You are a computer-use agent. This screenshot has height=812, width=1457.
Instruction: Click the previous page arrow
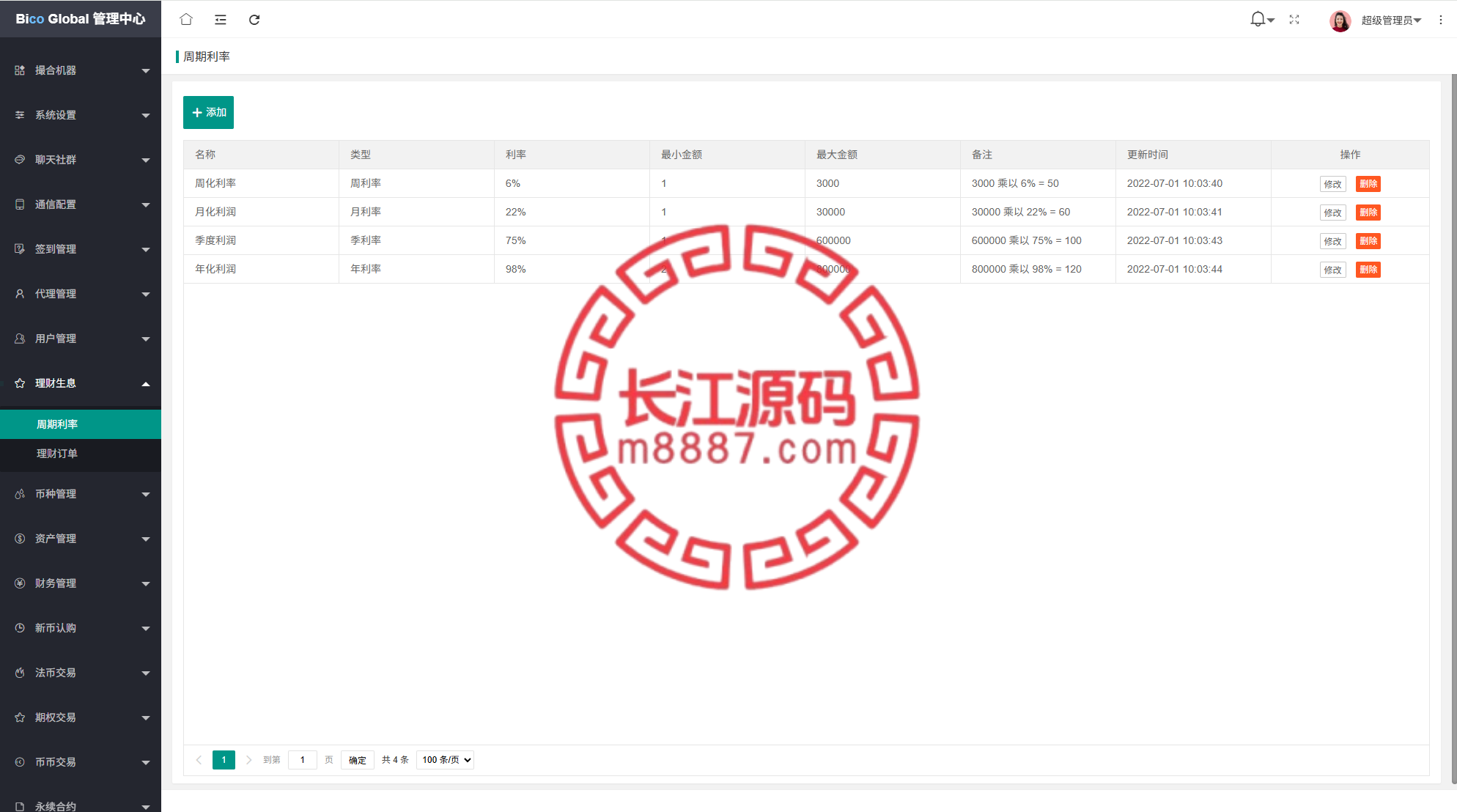(x=199, y=760)
